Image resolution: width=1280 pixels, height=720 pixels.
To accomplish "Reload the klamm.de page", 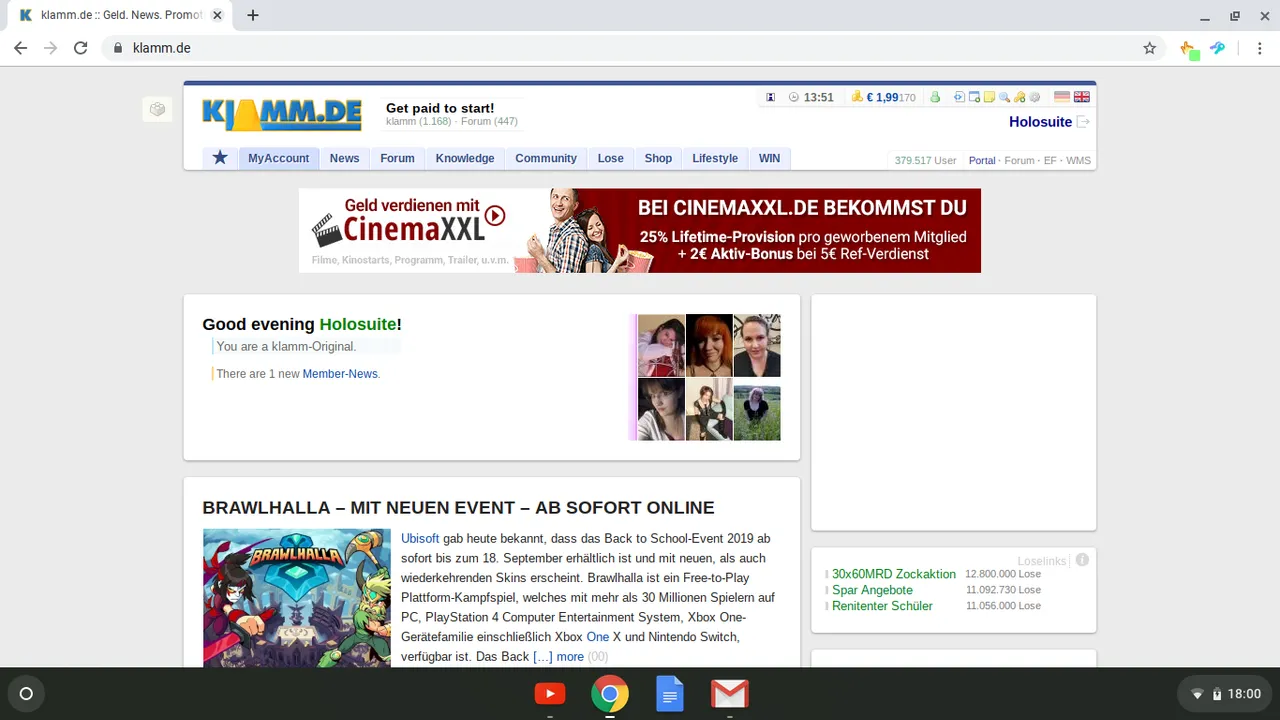I will tap(81, 48).
